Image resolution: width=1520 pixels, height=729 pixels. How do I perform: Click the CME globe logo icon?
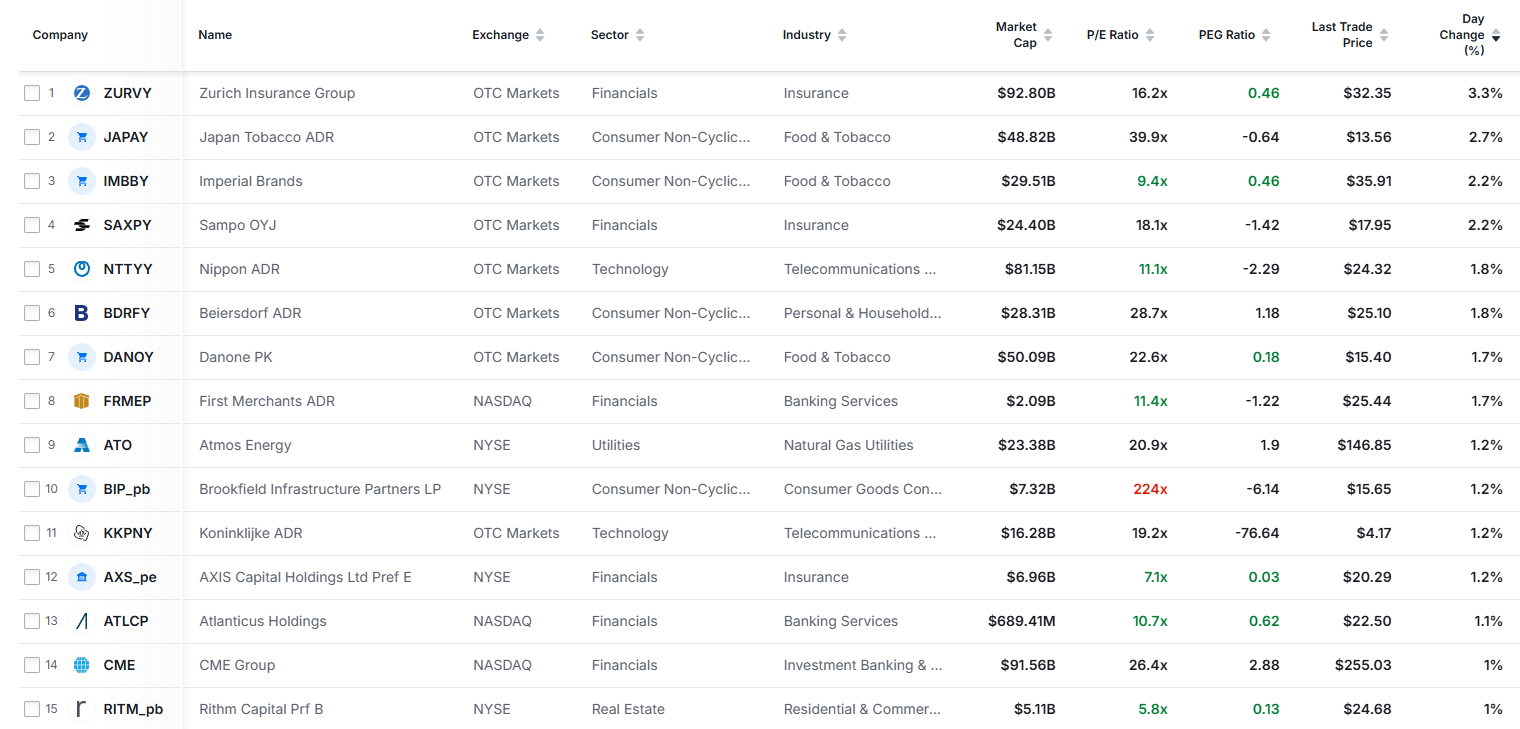[x=82, y=665]
